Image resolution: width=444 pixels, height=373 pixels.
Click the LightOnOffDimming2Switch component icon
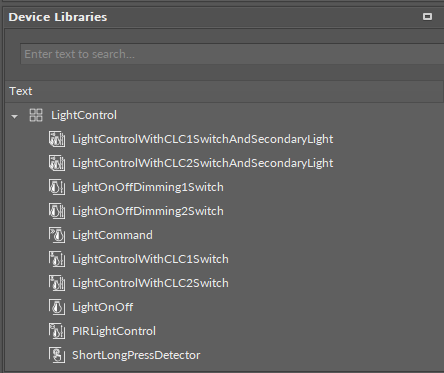57,211
